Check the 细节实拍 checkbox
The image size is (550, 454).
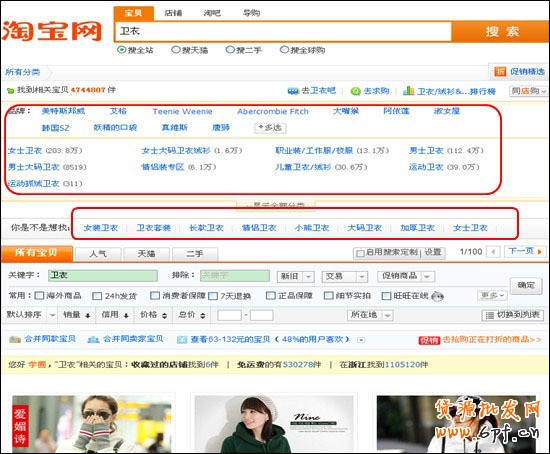click(328, 296)
